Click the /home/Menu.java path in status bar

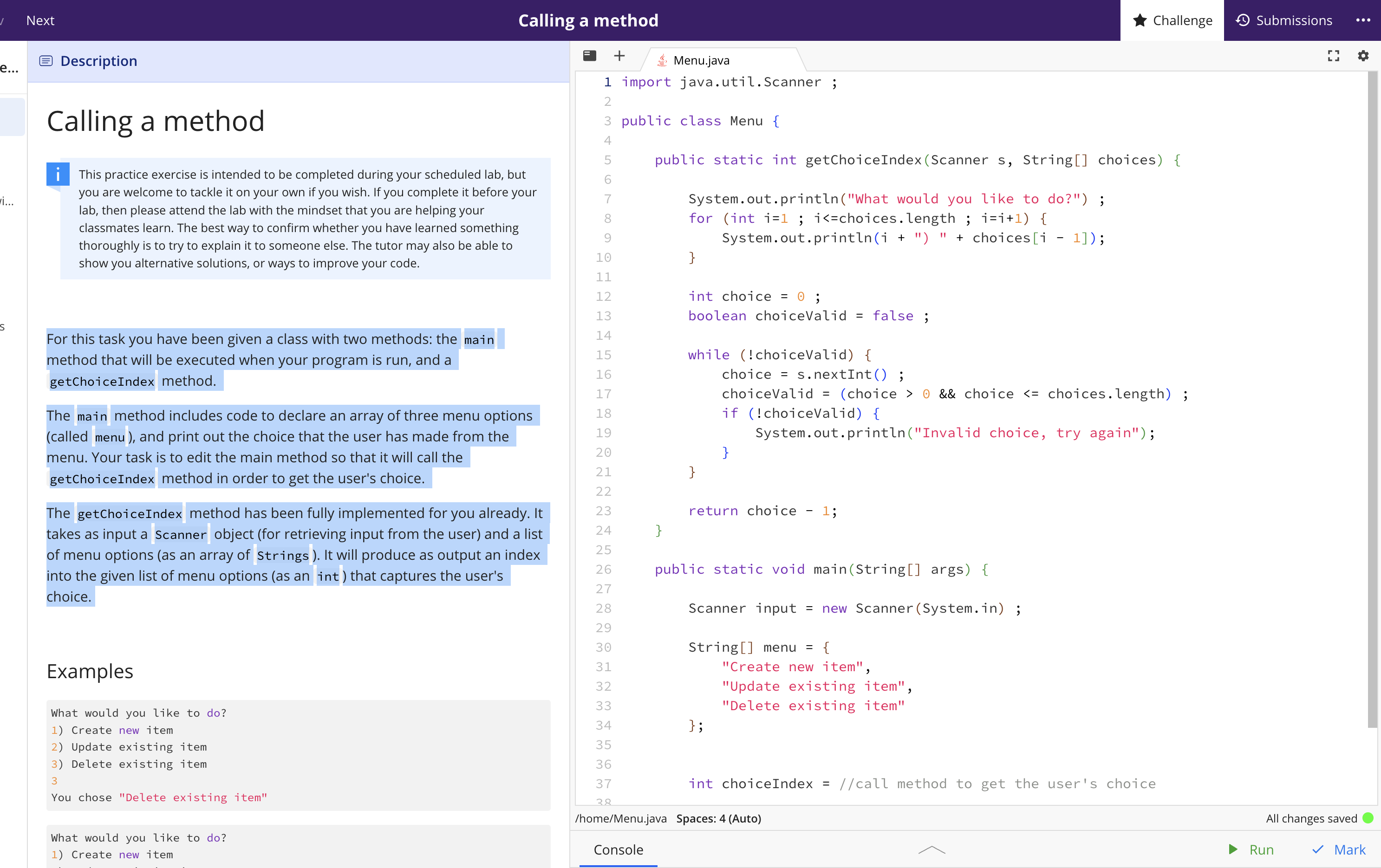coord(620,818)
